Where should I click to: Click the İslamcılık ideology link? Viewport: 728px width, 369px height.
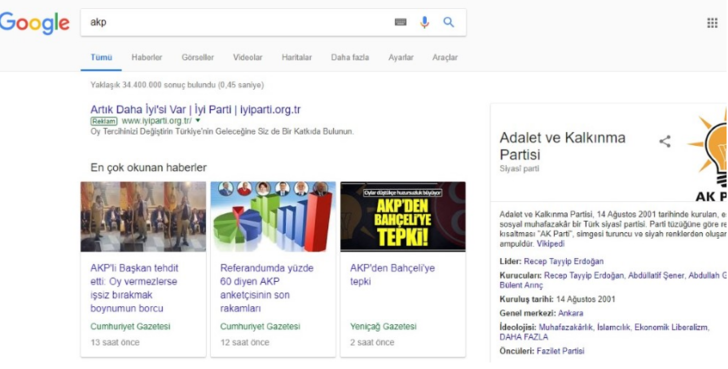click(x=614, y=328)
